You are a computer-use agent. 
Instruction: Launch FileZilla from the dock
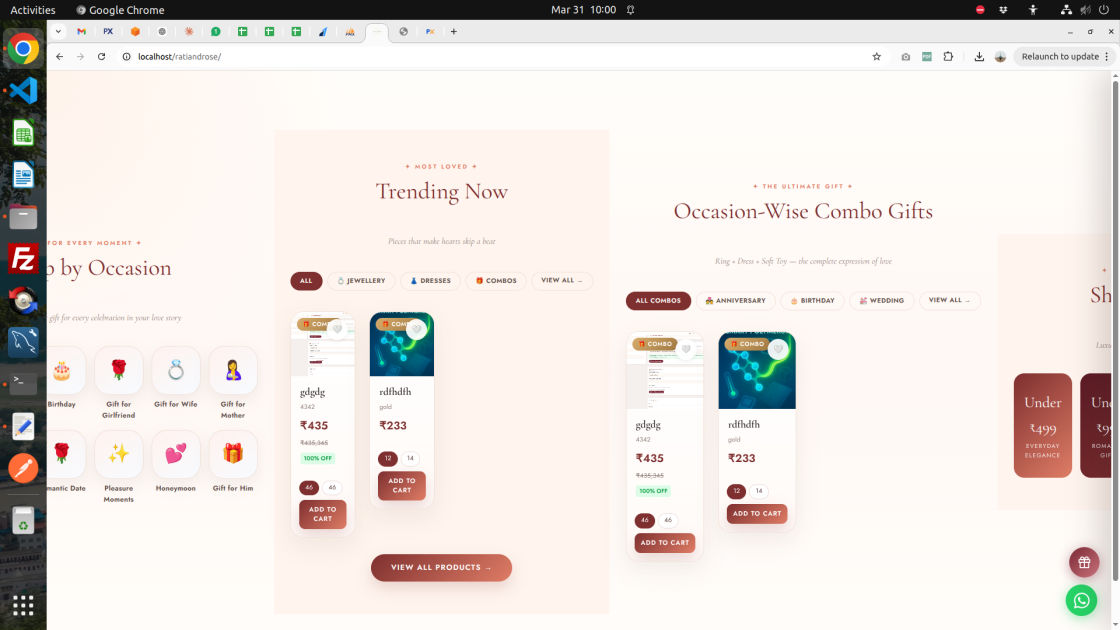tap(23, 258)
